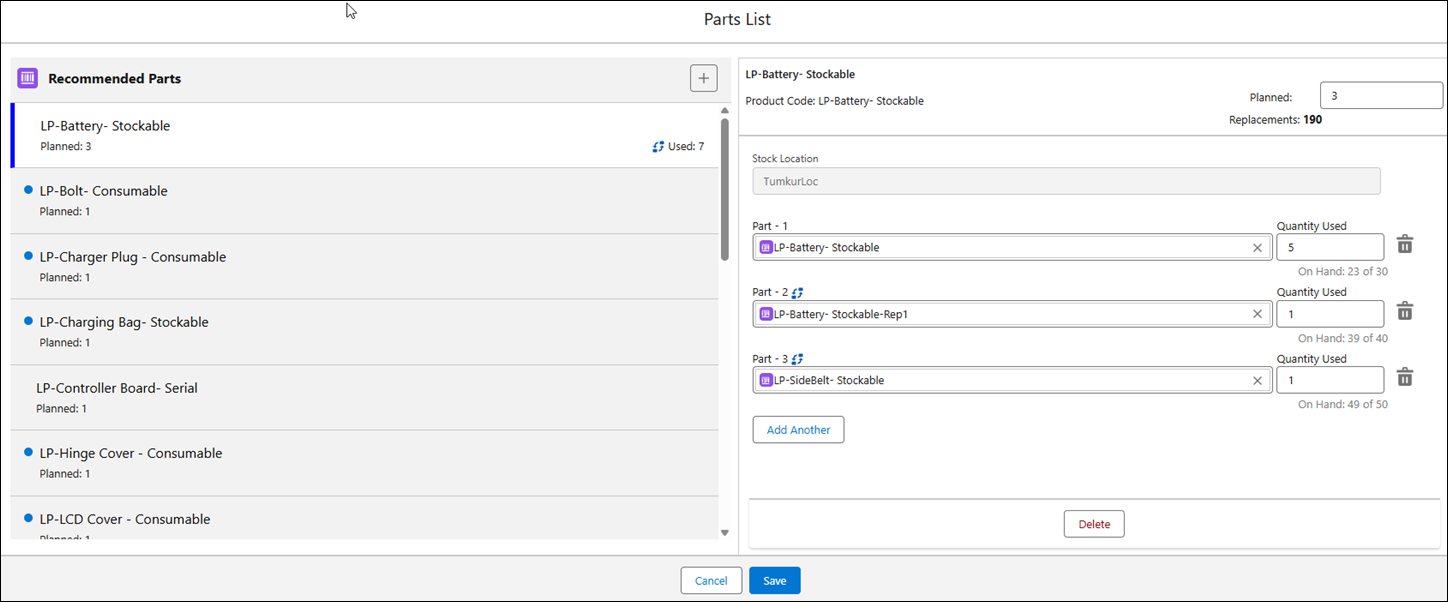Click Part - 2 lookup field

tap(1012, 314)
